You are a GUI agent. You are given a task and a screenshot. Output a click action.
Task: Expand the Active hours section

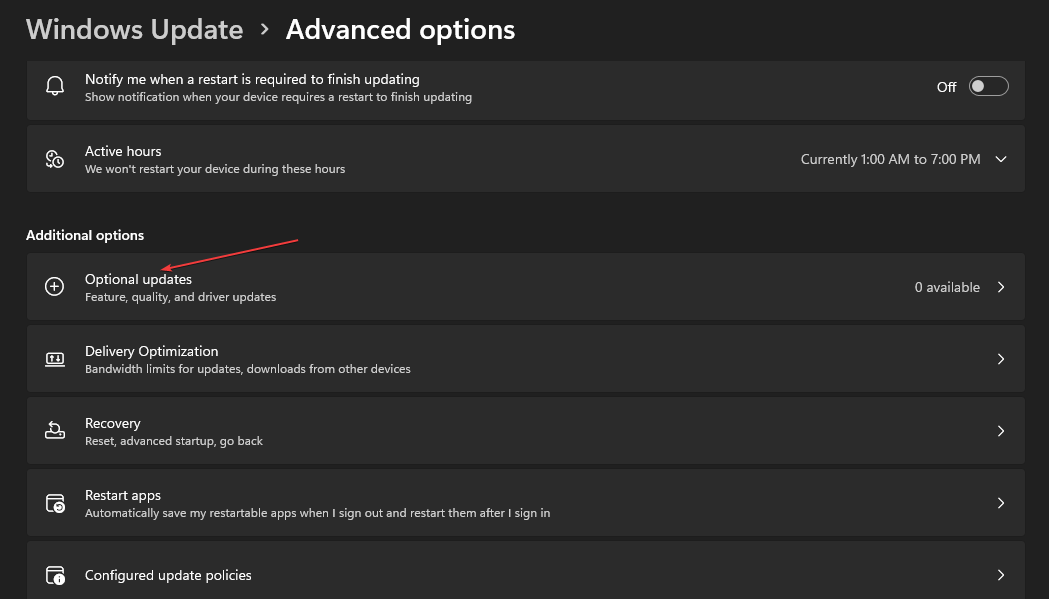coord(1000,158)
